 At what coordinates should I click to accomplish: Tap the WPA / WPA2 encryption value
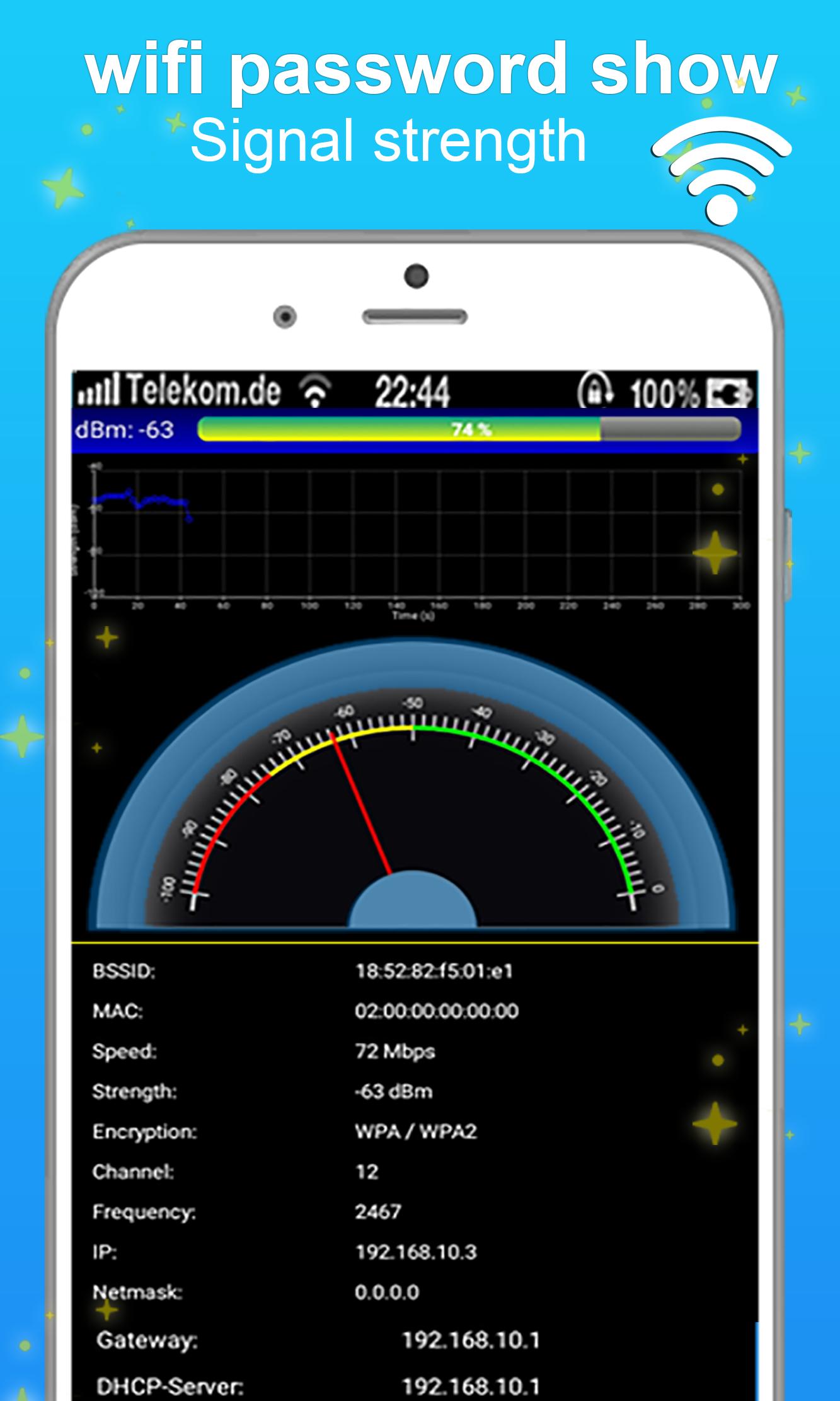416,1132
